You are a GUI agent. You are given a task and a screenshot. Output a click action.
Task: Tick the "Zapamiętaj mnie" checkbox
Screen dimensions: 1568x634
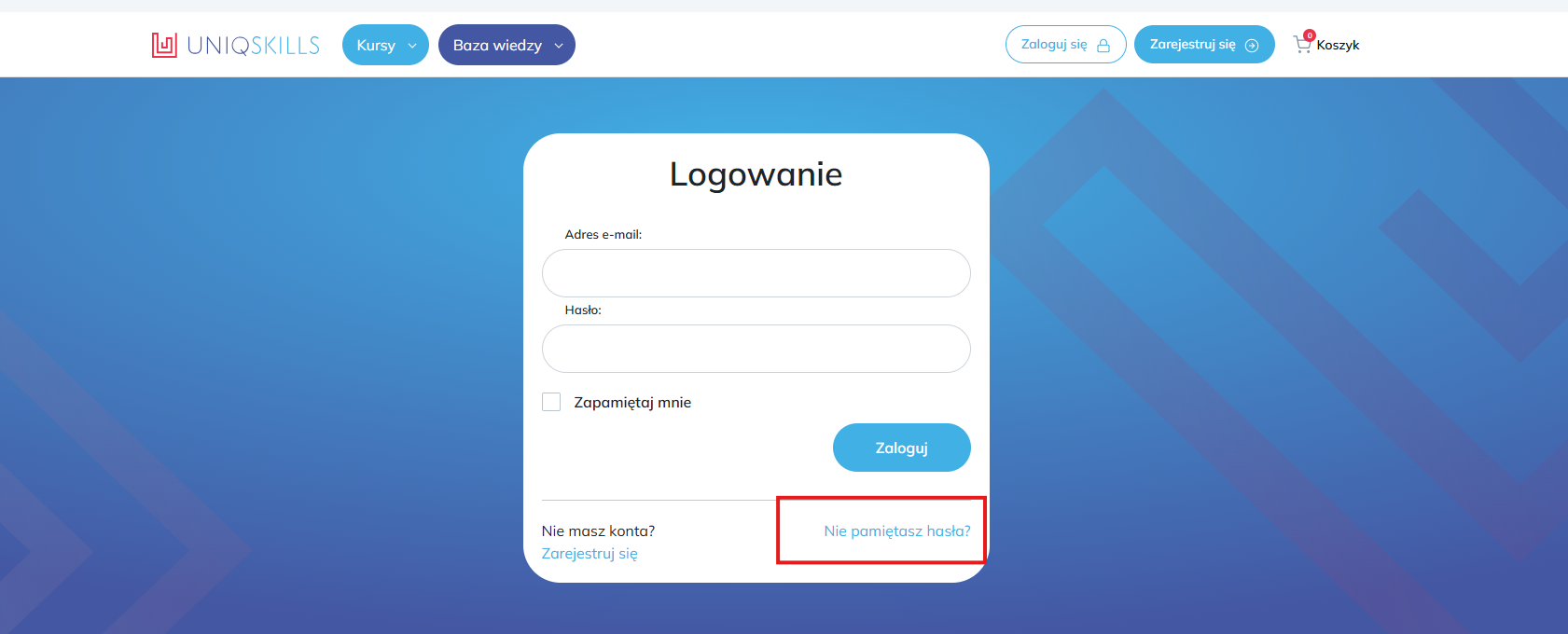click(x=551, y=402)
